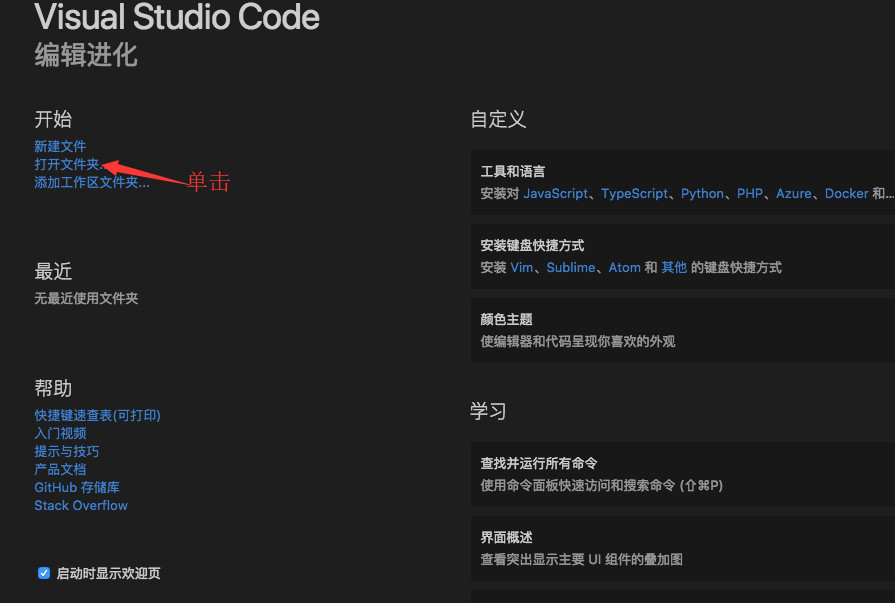The image size is (895, 603).
Task: Click the 新建文件 link to create a file
Action: [60, 146]
